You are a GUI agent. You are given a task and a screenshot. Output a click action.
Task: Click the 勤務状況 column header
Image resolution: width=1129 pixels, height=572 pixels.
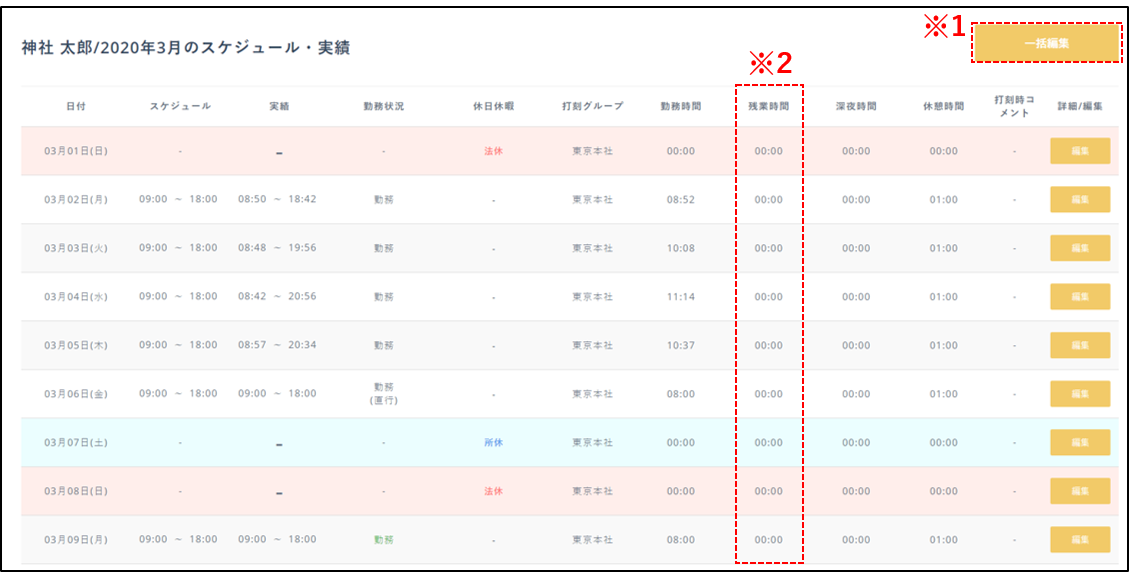pyautogui.click(x=383, y=106)
